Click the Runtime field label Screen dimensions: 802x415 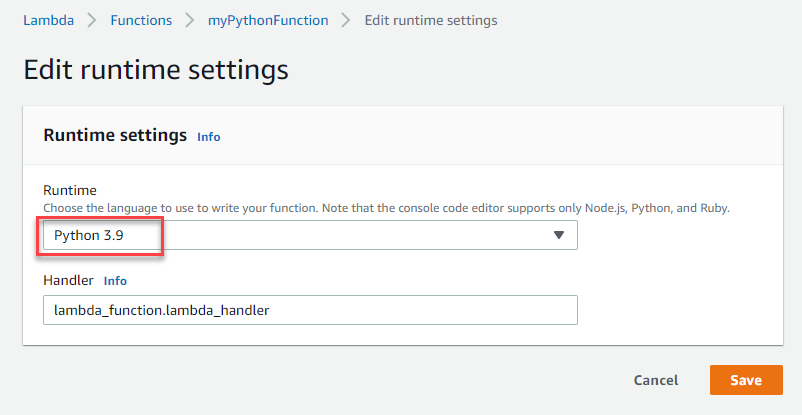(69, 190)
